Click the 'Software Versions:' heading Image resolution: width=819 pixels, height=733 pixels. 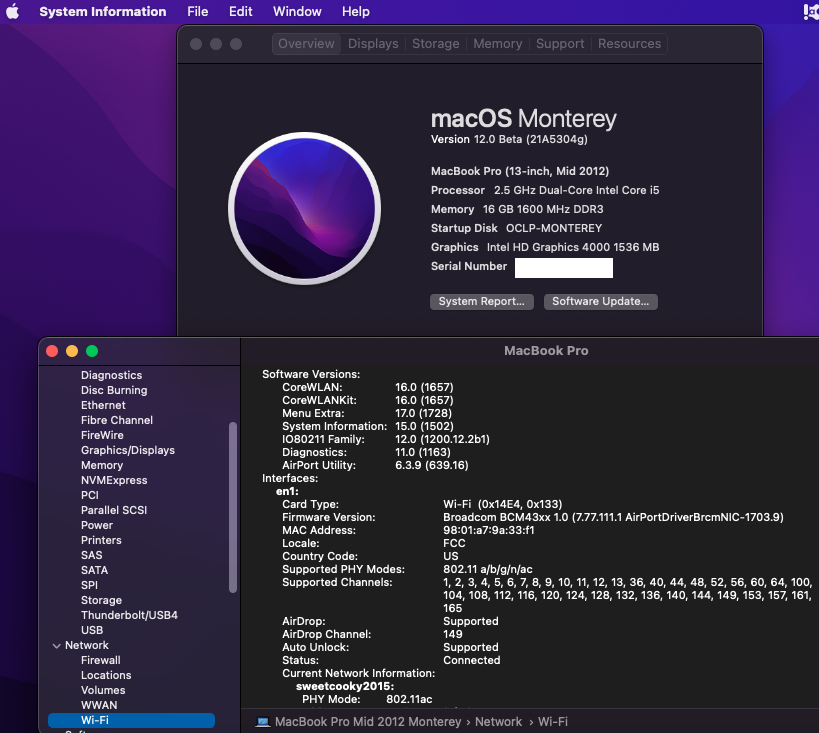click(311, 375)
